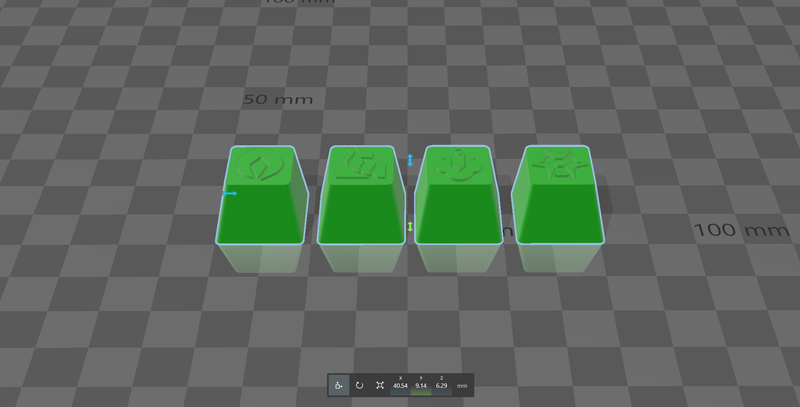Choose the Scale tool icon
Viewport: 800px width, 407px height.
pyautogui.click(x=380, y=385)
